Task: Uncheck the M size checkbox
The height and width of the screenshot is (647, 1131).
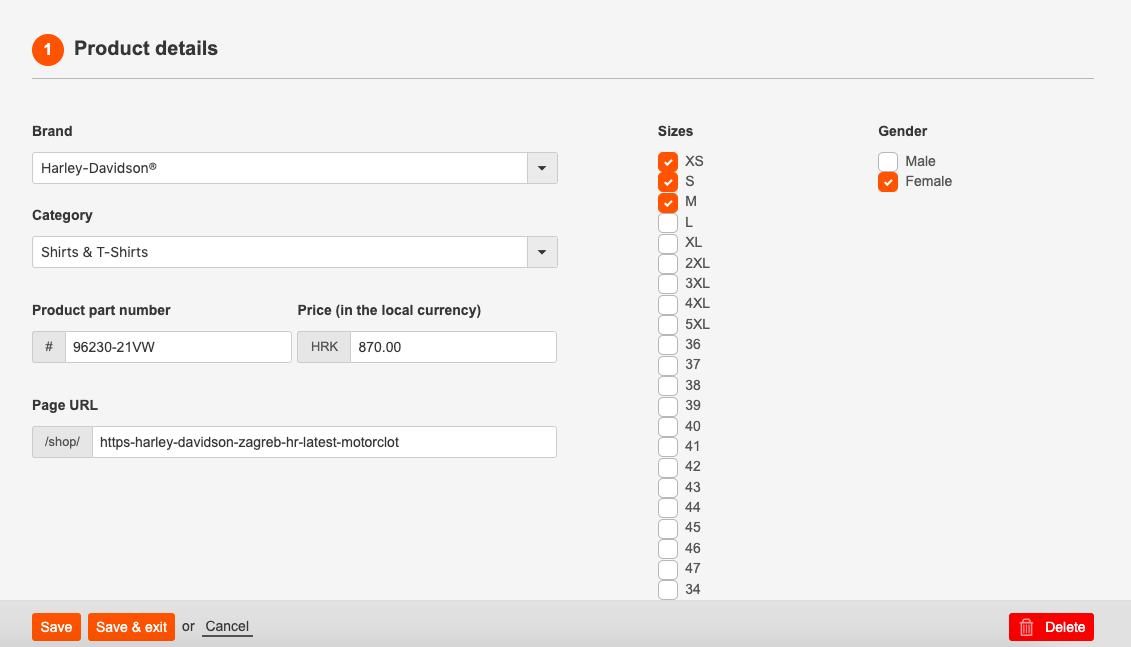Action: coord(667,202)
